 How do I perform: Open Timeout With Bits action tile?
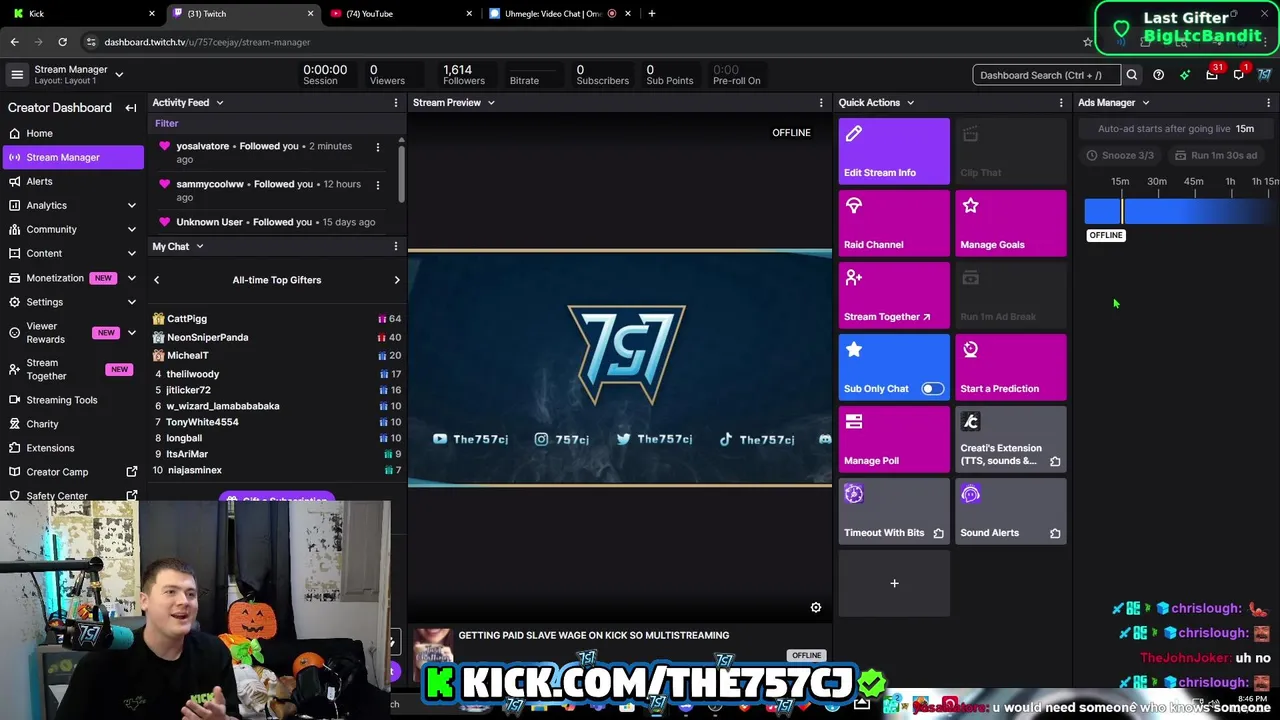coord(894,511)
